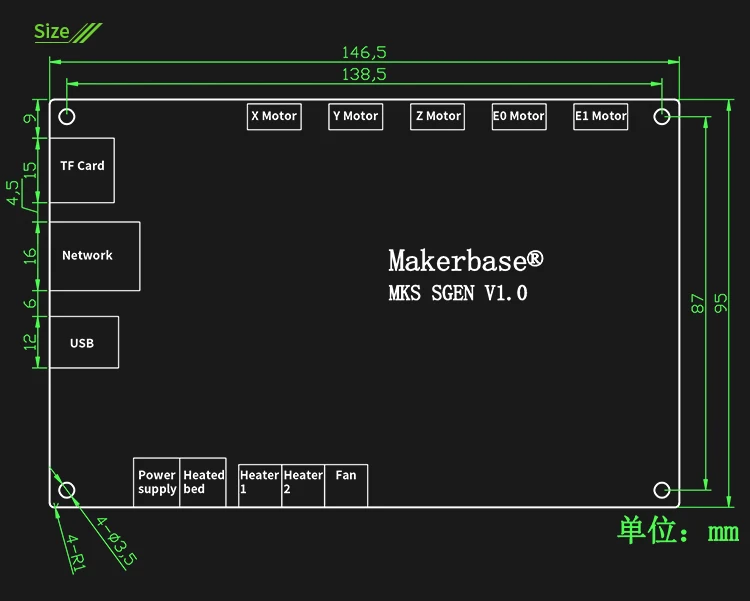Select the TF Card slot box
The height and width of the screenshot is (601, 750).
point(82,170)
